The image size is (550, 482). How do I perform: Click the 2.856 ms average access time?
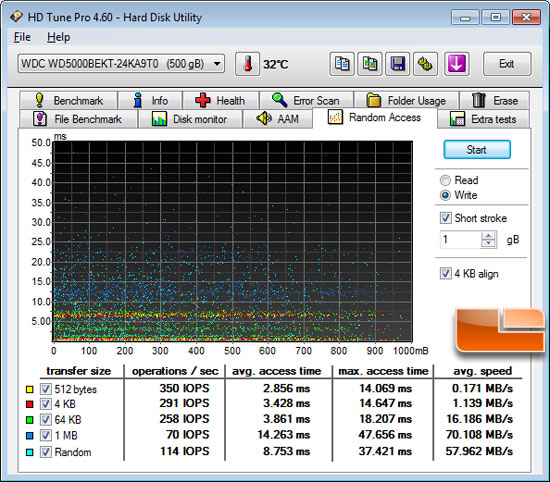pos(287,388)
